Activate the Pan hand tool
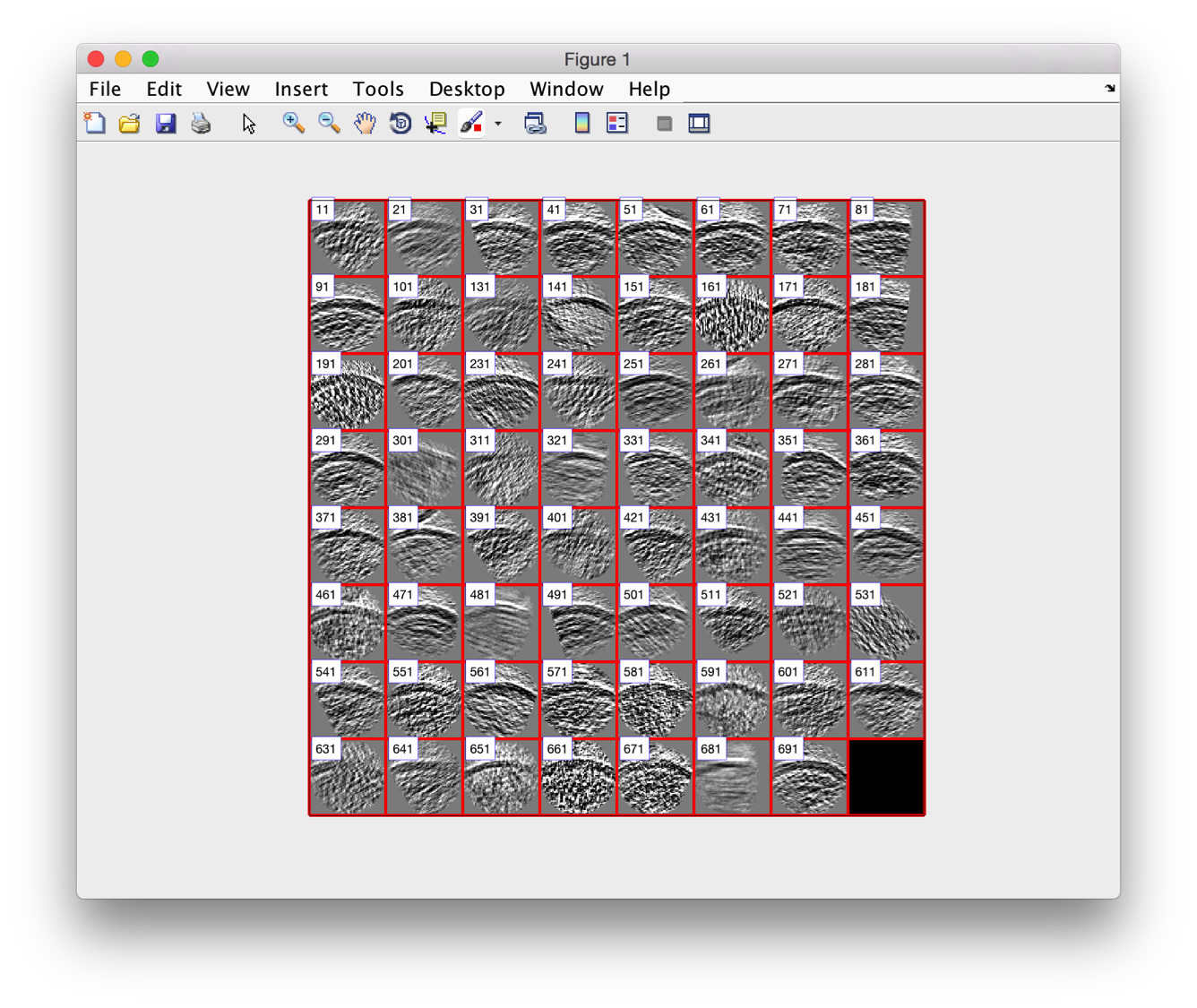This screenshot has width=1197, height=1008. tap(365, 123)
